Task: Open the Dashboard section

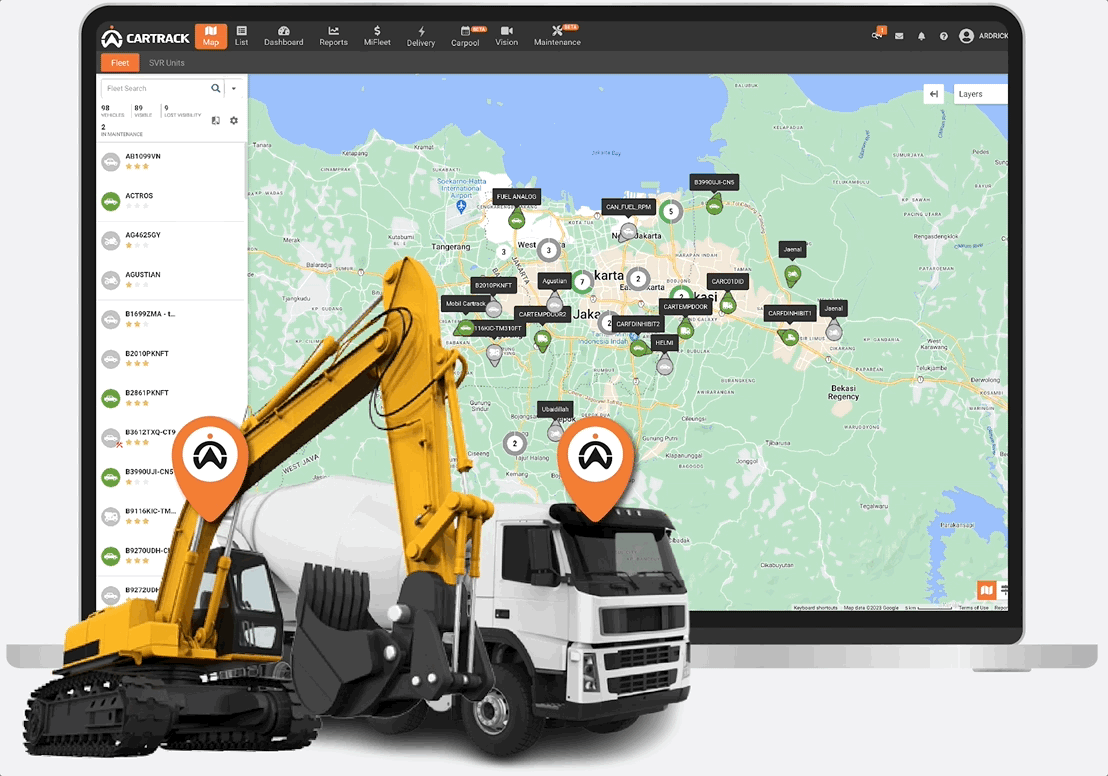Action: tap(283, 35)
